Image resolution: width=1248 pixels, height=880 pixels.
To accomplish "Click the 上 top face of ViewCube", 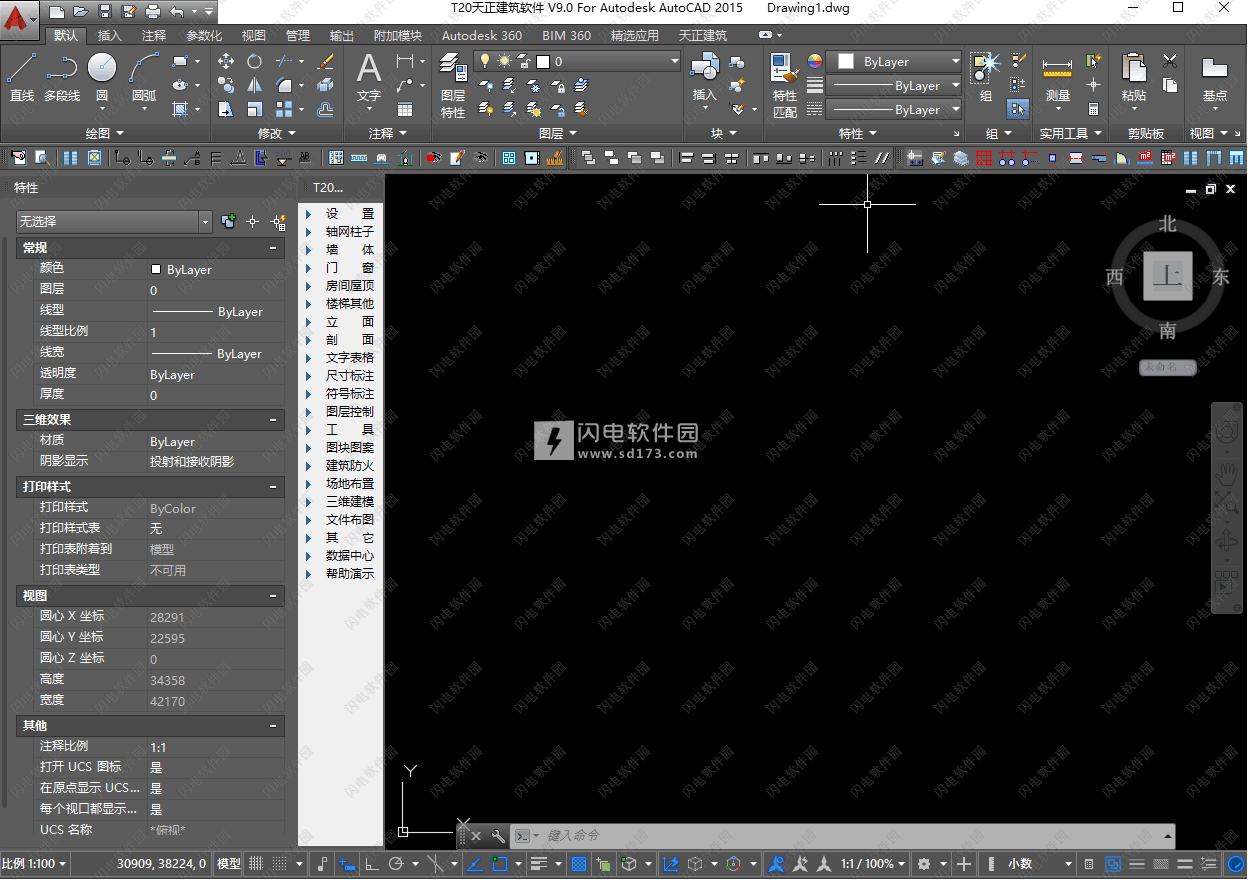I will (1168, 276).
